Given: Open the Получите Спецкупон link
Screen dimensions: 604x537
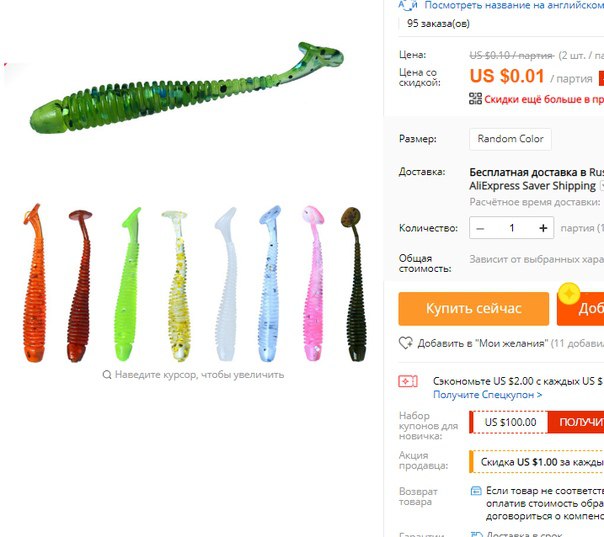Looking at the screenshot, I should pyautogui.click(x=488, y=395).
